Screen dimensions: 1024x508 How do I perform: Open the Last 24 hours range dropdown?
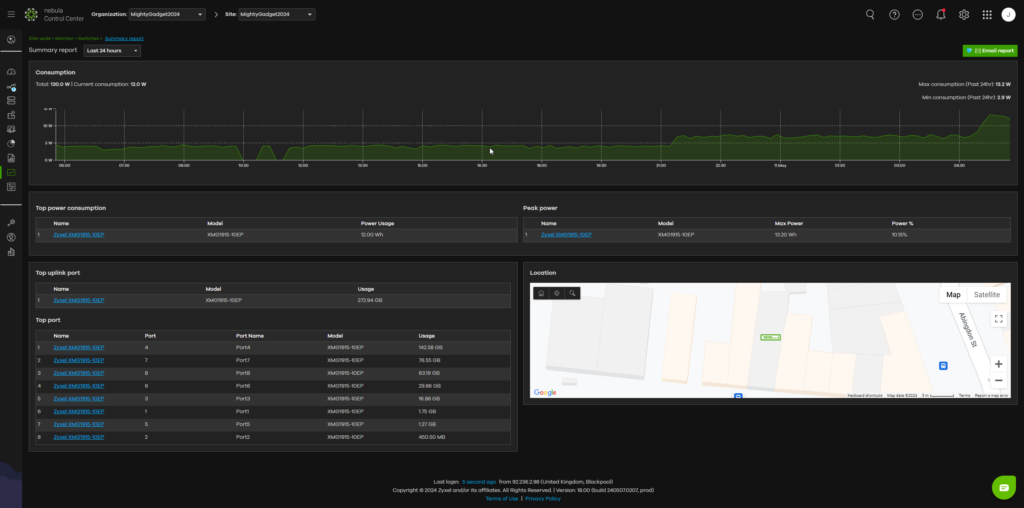112,50
